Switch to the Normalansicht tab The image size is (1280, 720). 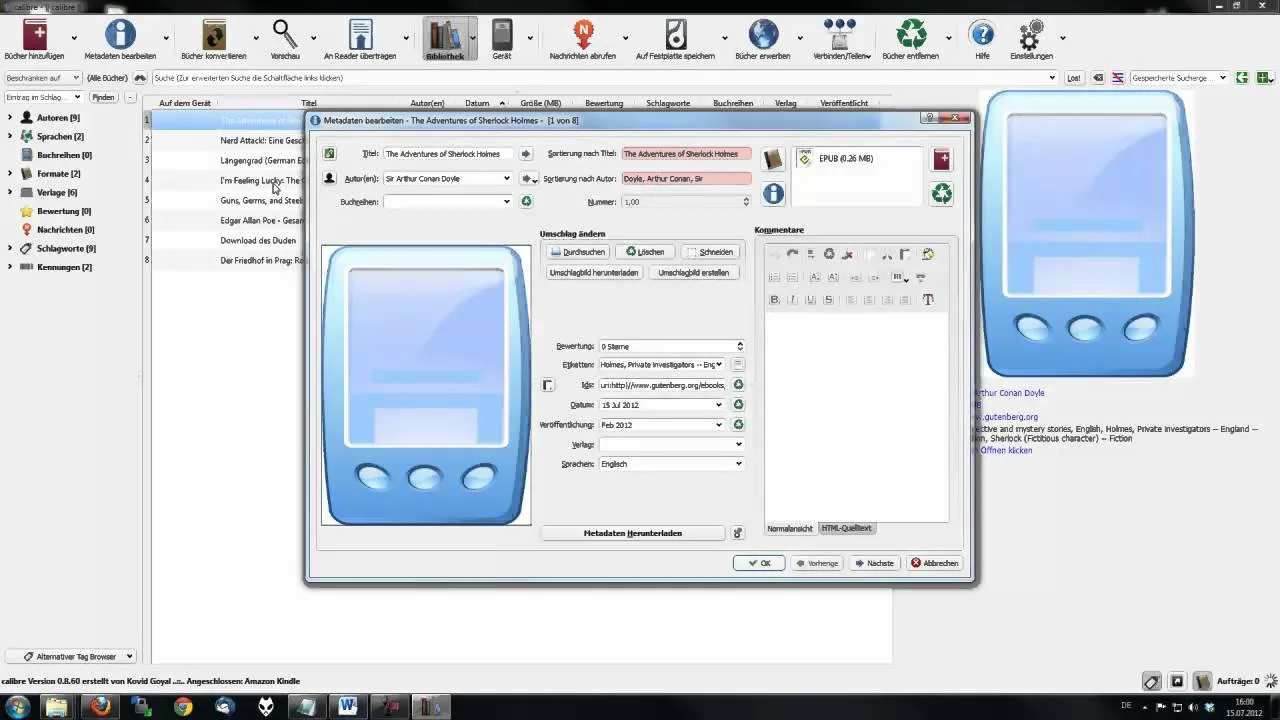790,528
